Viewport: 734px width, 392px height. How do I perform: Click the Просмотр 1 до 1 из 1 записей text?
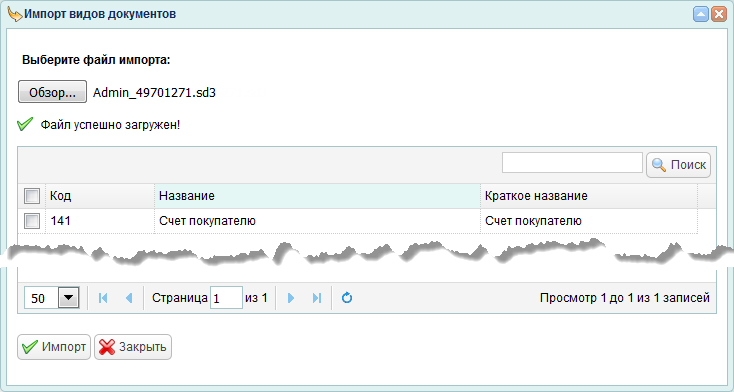click(x=625, y=298)
